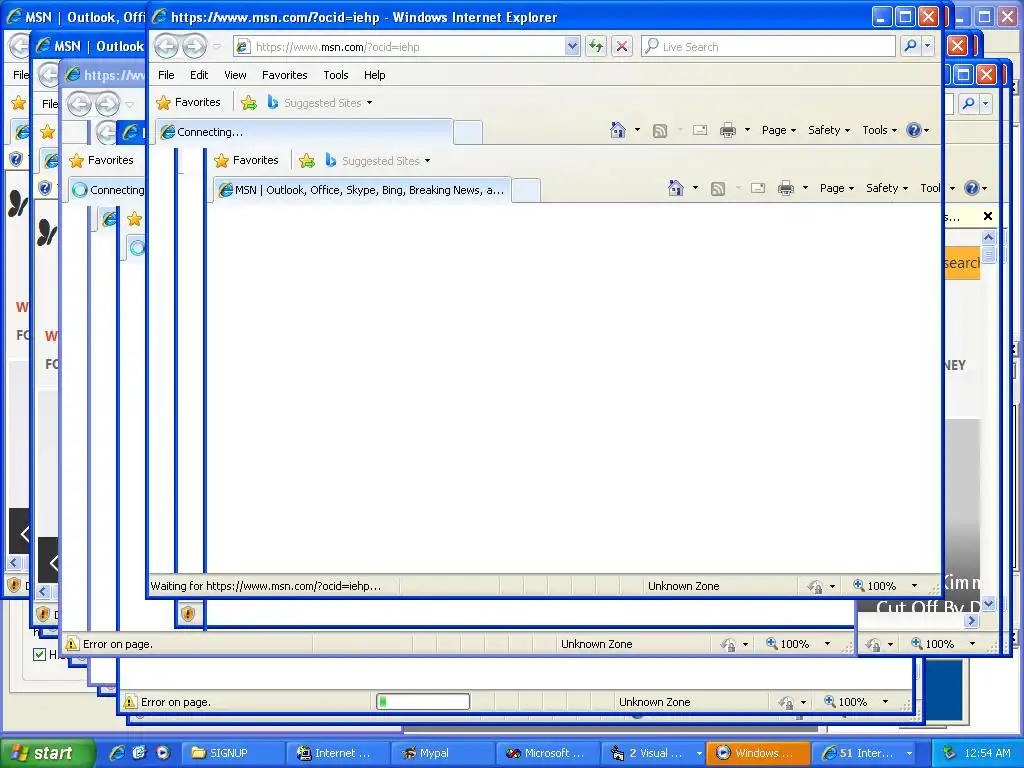Add to Favorites Bar icon above MSN Outlook tab
1024x768 pixels.
pos(307,161)
